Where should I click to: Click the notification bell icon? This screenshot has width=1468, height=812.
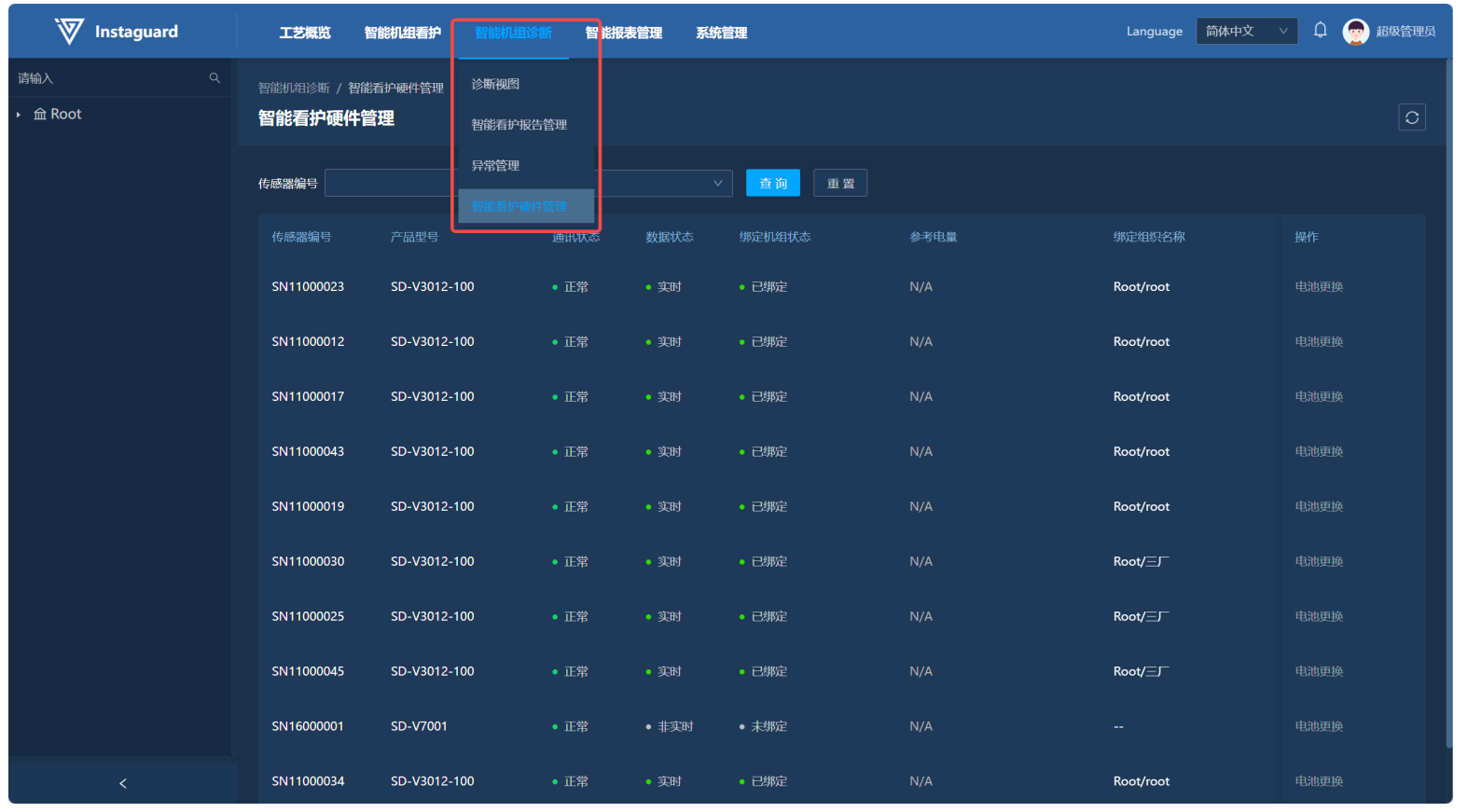click(1320, 31)
